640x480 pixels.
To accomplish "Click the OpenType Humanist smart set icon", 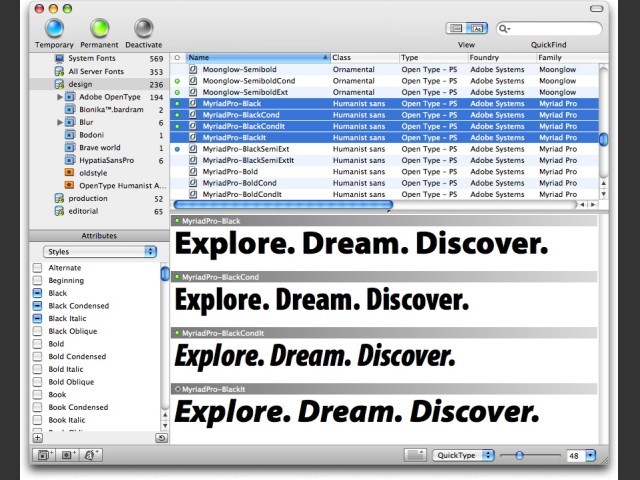I will (70, 185).
